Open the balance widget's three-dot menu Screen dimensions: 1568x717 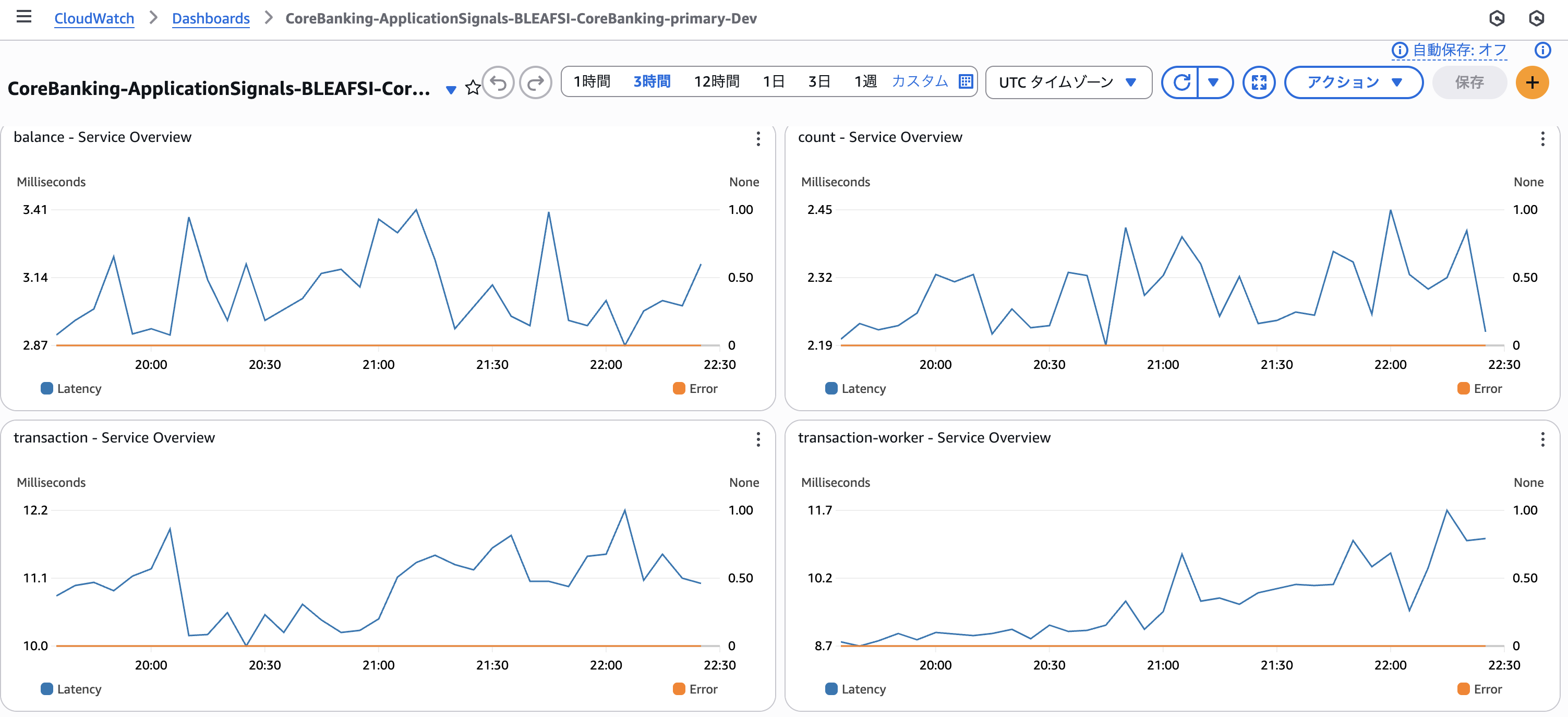(758, 139)
